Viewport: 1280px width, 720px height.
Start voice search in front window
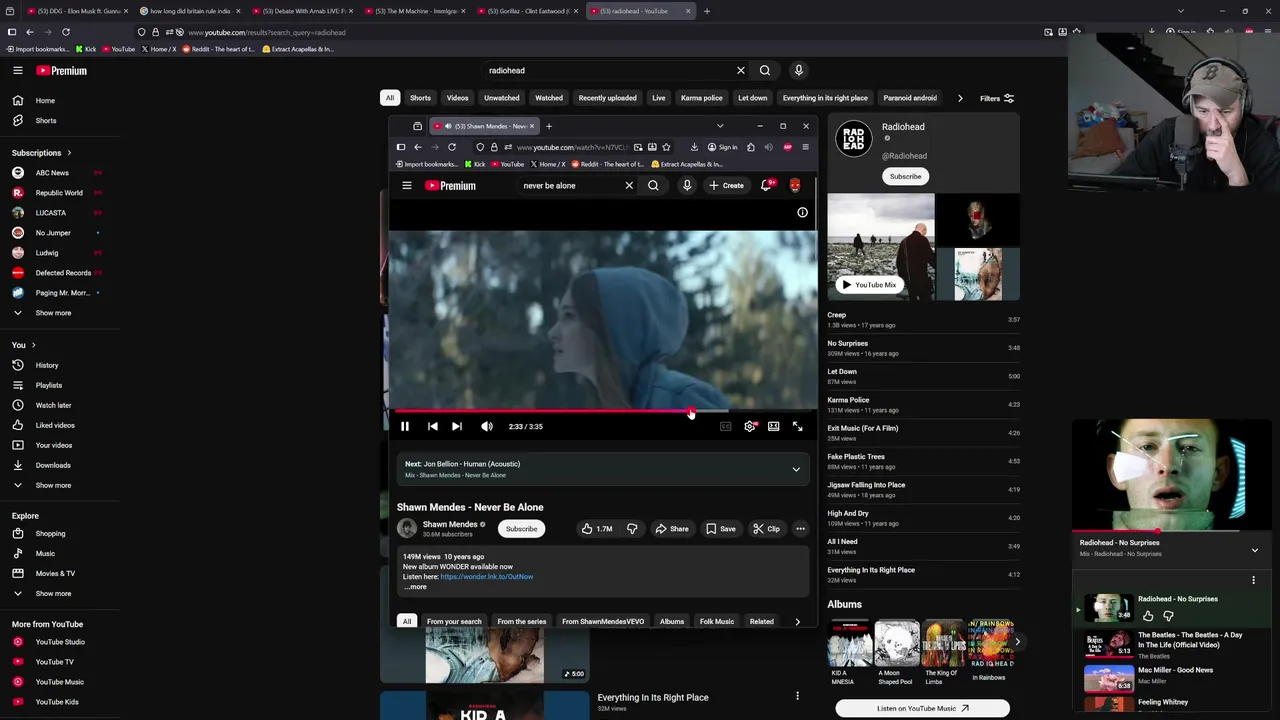[x=687, y=186]
